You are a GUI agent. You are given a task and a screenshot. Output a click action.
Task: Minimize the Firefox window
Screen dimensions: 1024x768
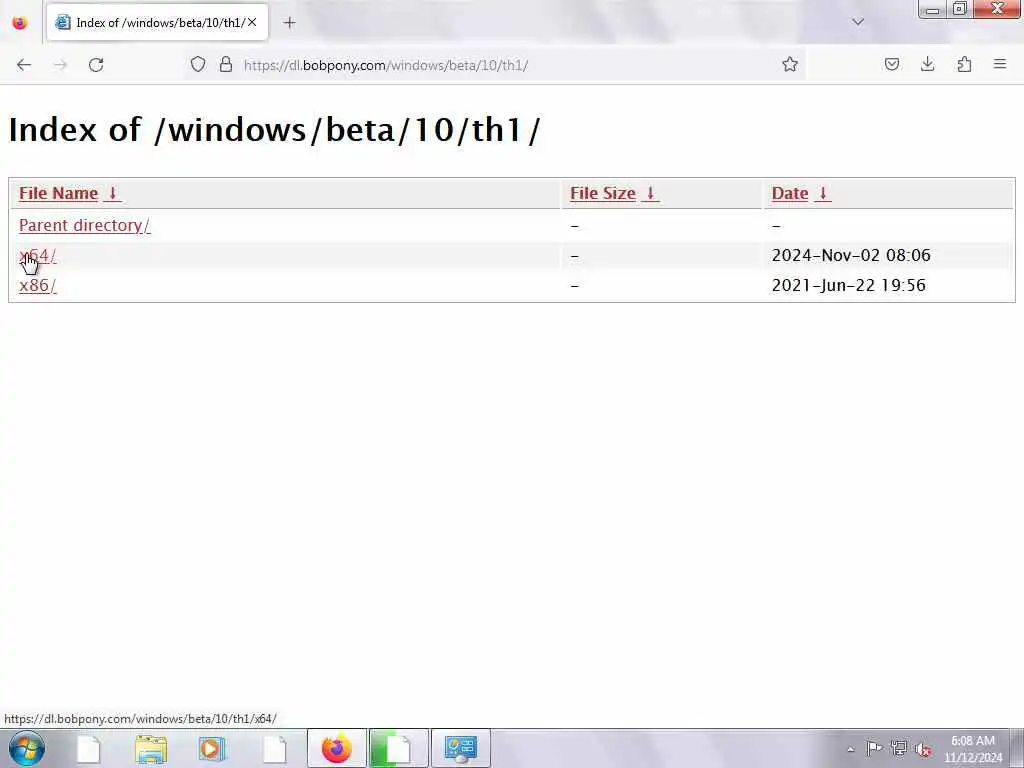tap(933, 10)
